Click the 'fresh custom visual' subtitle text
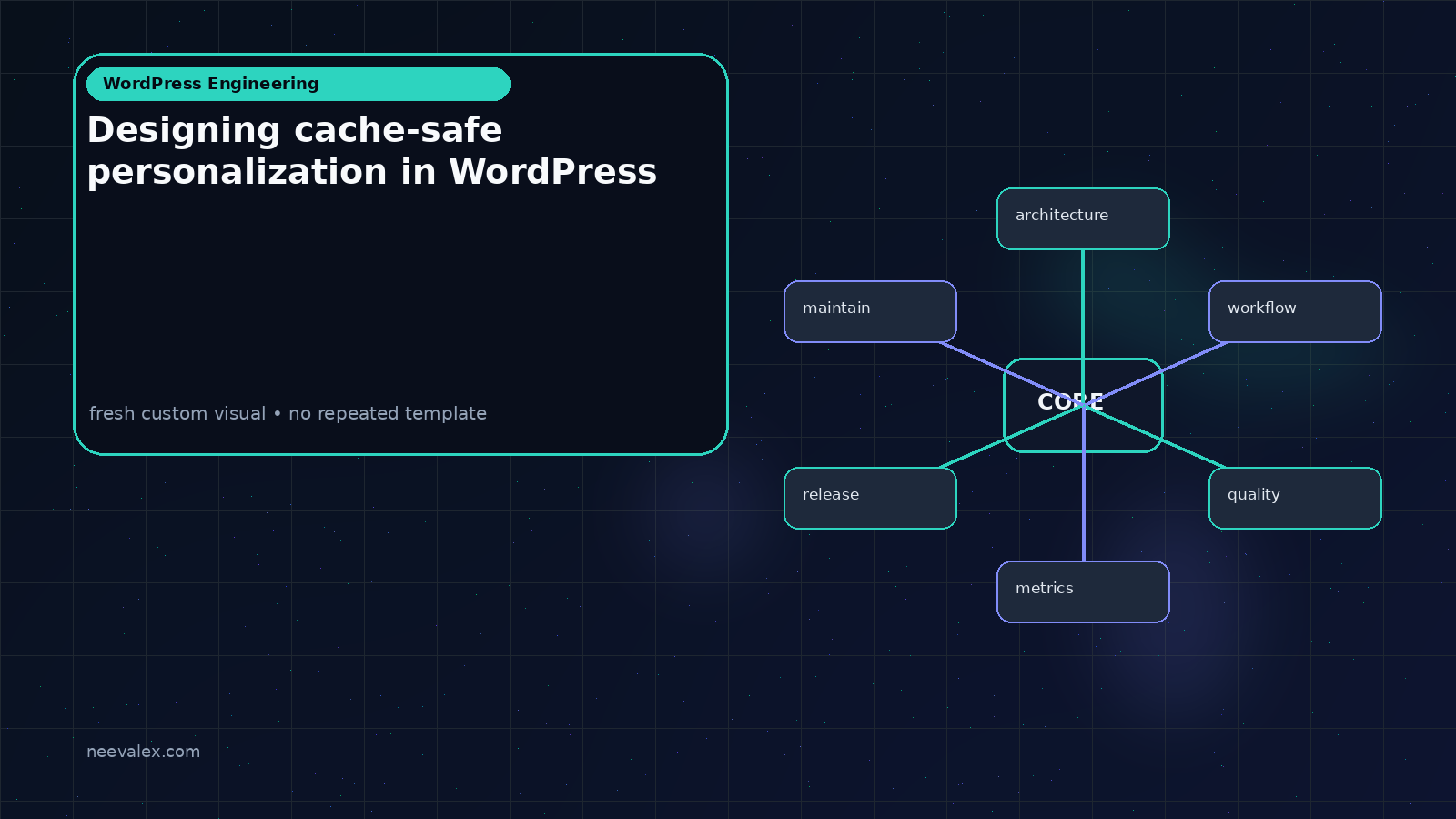This screenshot has height=819, width=1456. click(x=288, y=413)
